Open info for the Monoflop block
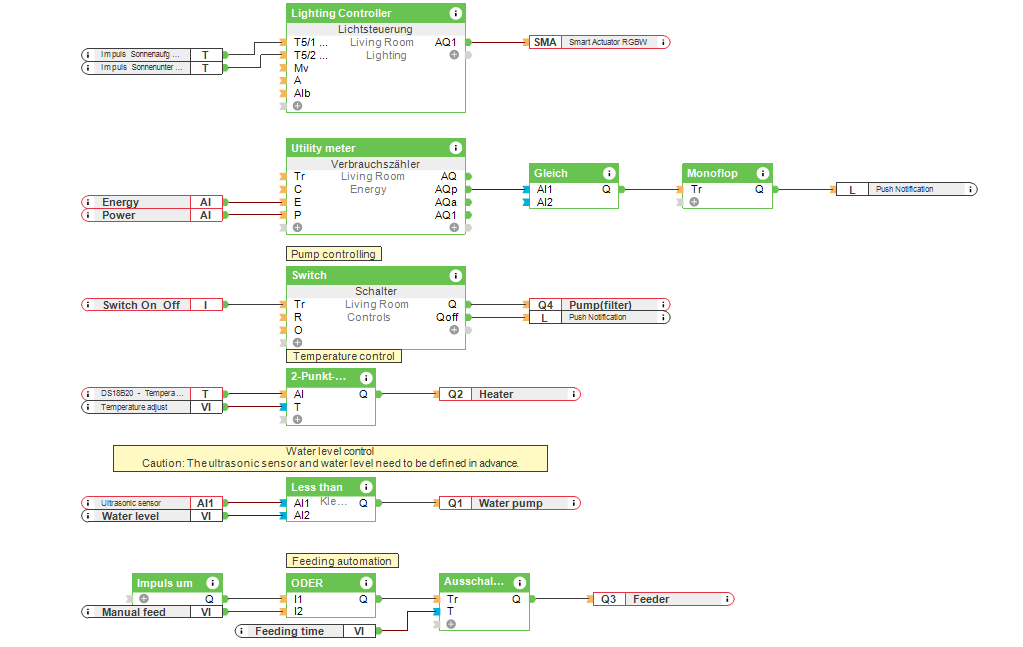The image size is (1023, 647). [762, 172]
